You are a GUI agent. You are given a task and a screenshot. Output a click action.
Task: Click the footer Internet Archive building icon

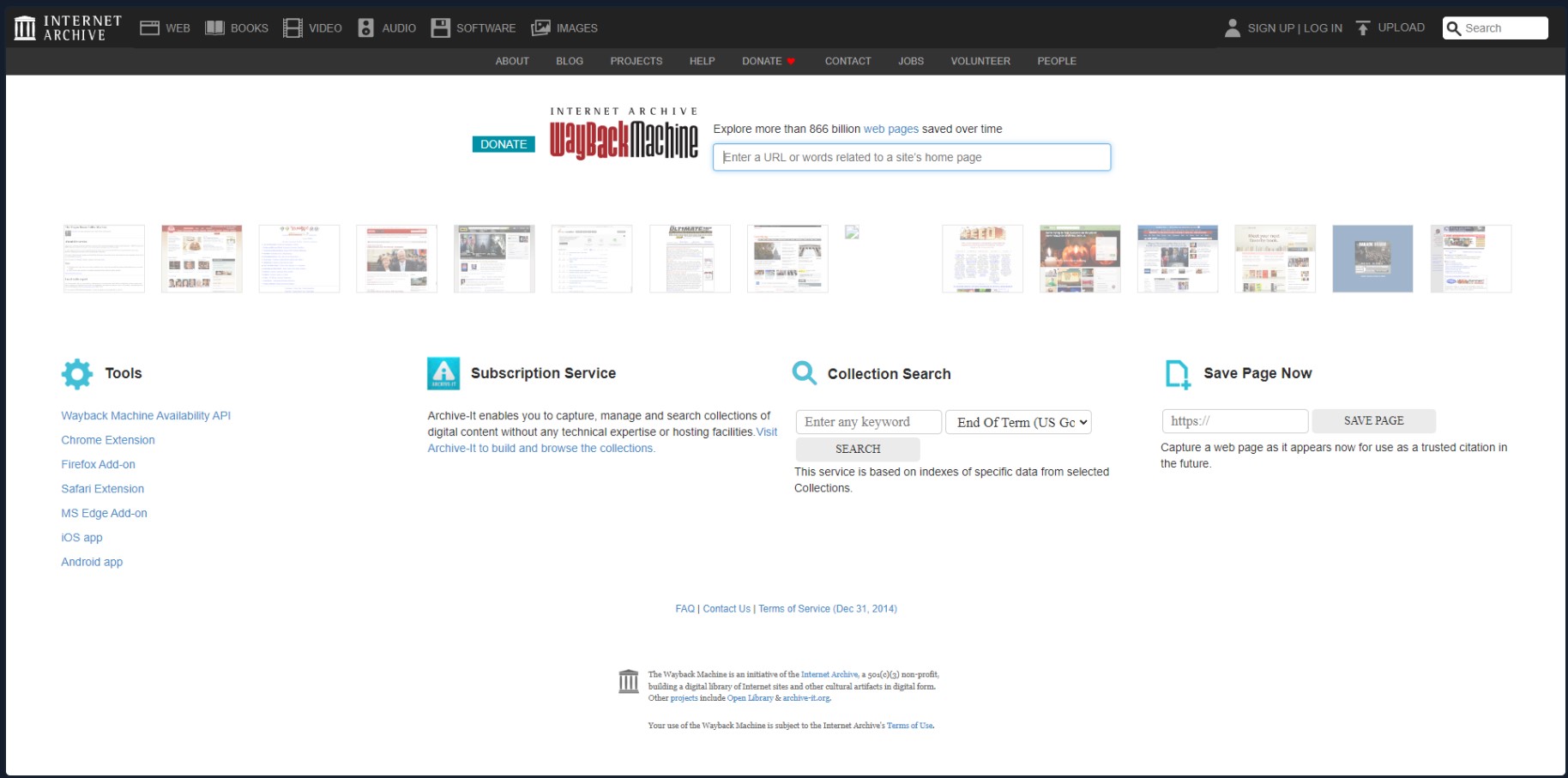(629, 681)
